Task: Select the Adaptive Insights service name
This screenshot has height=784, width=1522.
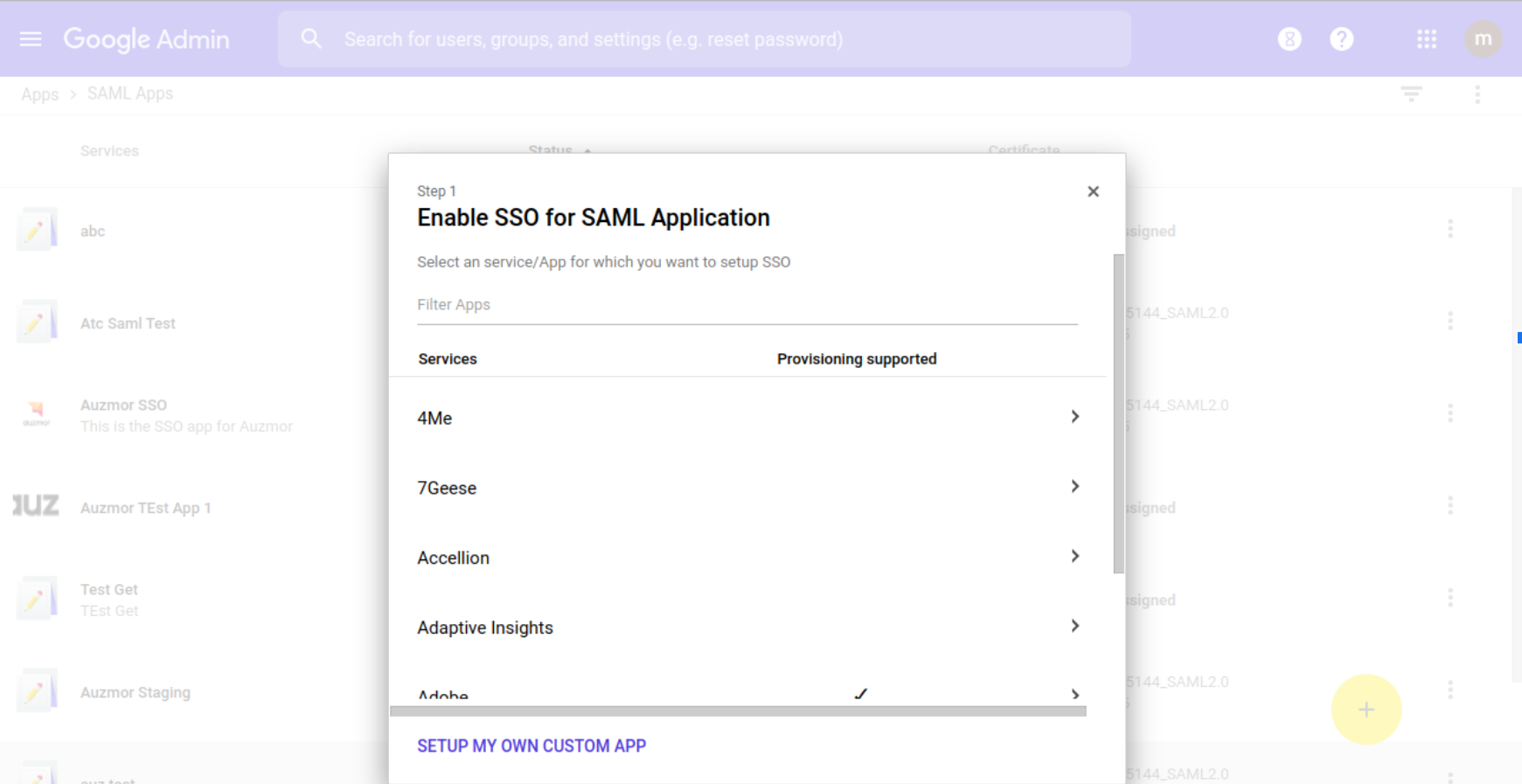Action: pyautogui.click(x=485, y=628)
